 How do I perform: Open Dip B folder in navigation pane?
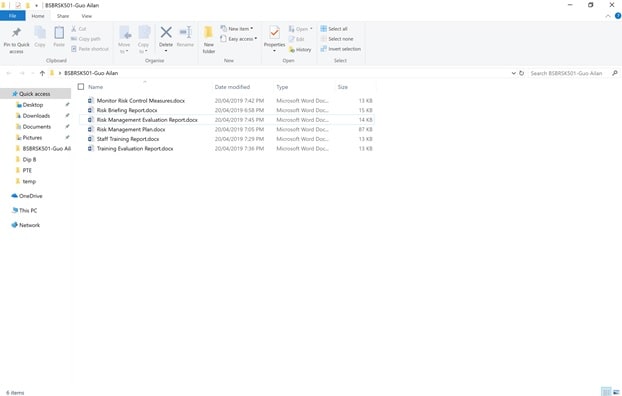coord(29,159)
